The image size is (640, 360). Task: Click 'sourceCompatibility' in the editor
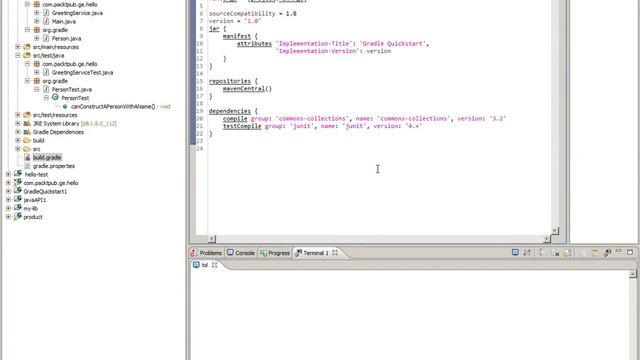(242, 13)
